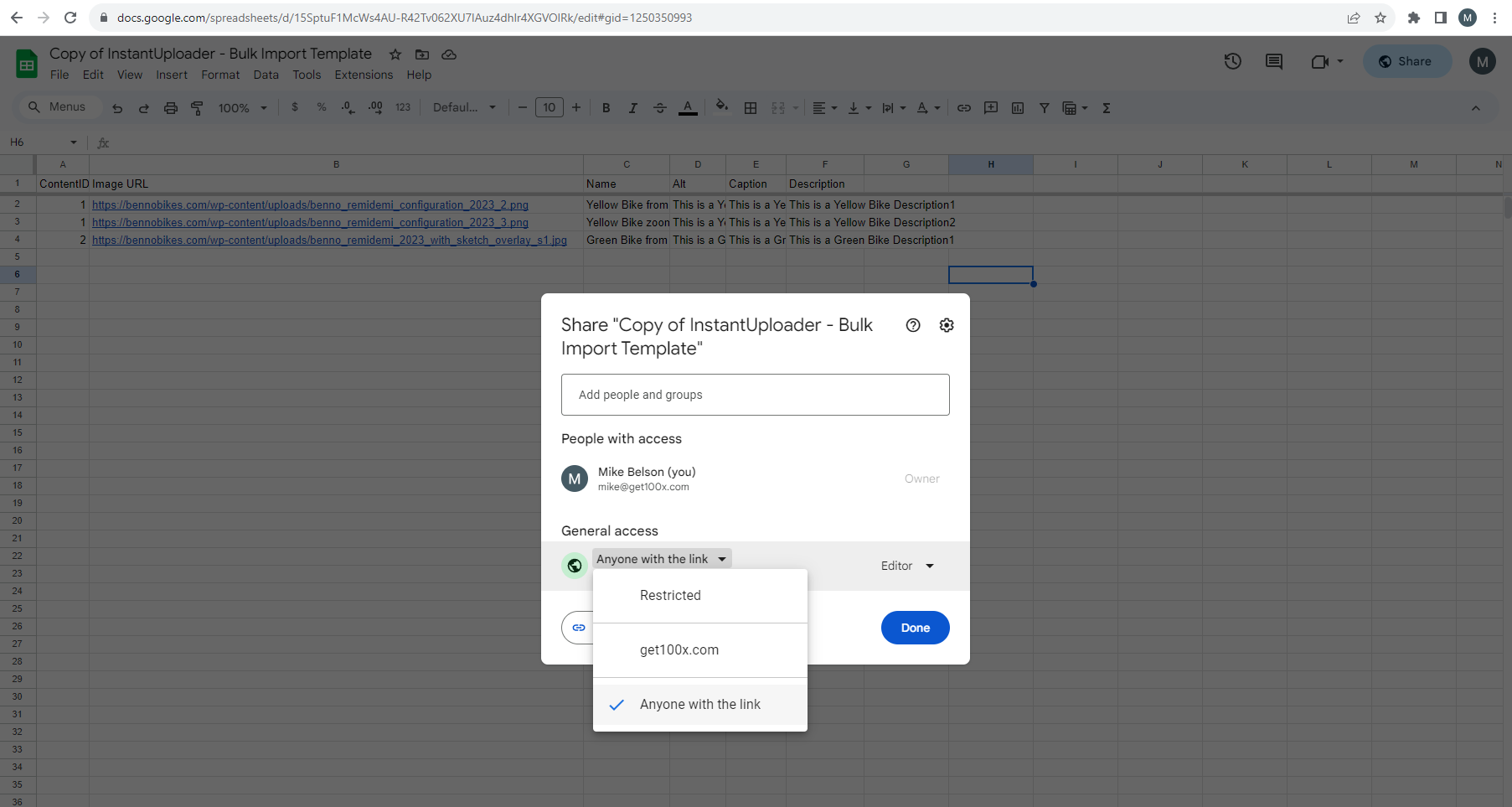This screenshot has width=1512, height=807.
Task: Star the spreadsheet title
Action: coord(395,54)
